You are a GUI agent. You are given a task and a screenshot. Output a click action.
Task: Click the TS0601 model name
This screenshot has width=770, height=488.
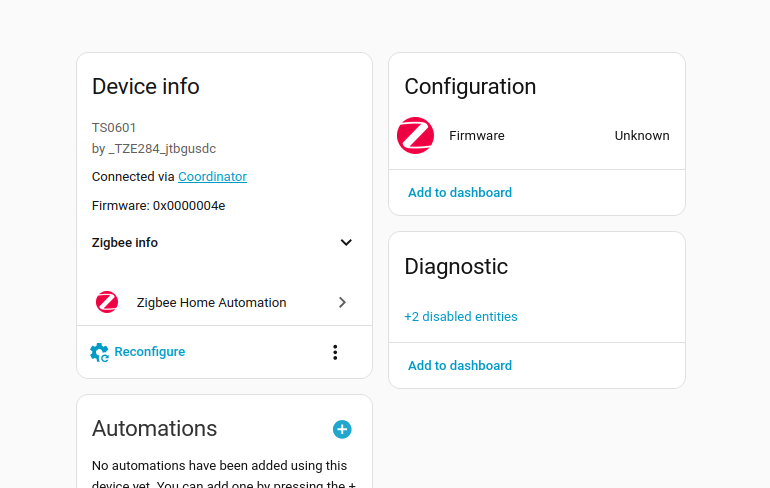[114, 128]
